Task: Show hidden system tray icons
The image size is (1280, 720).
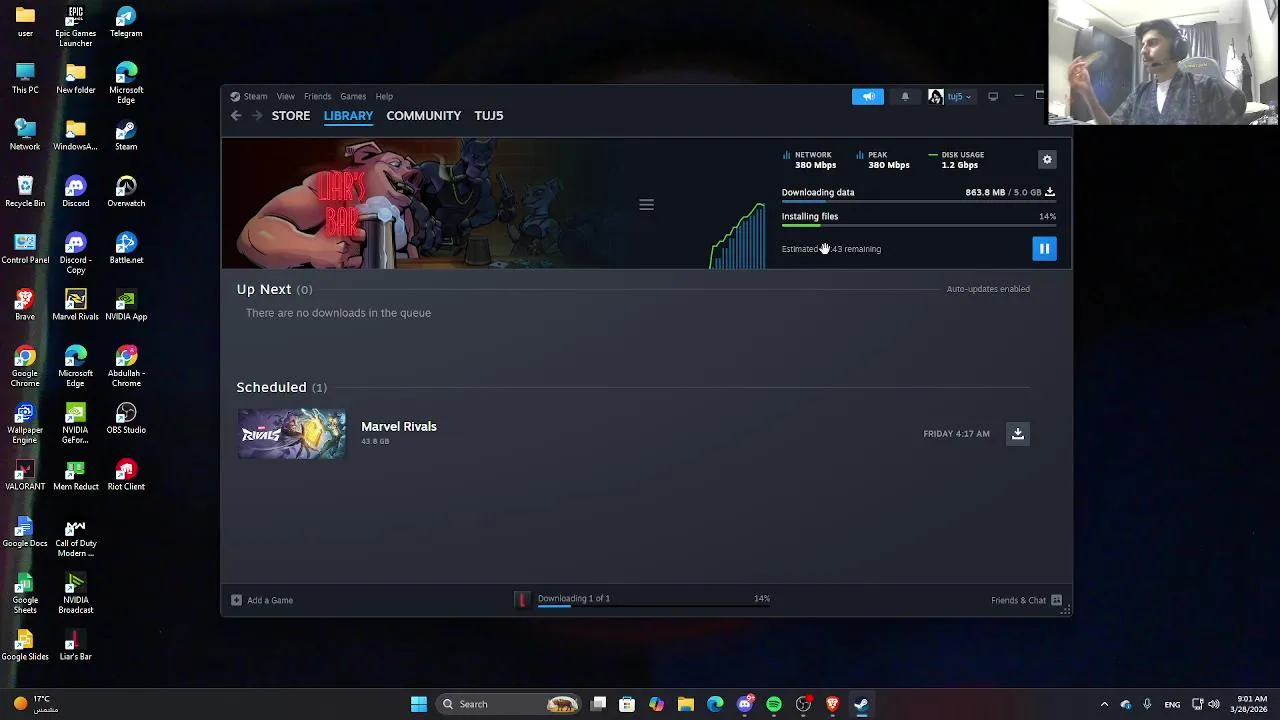Action: (x=1104, y=704)
